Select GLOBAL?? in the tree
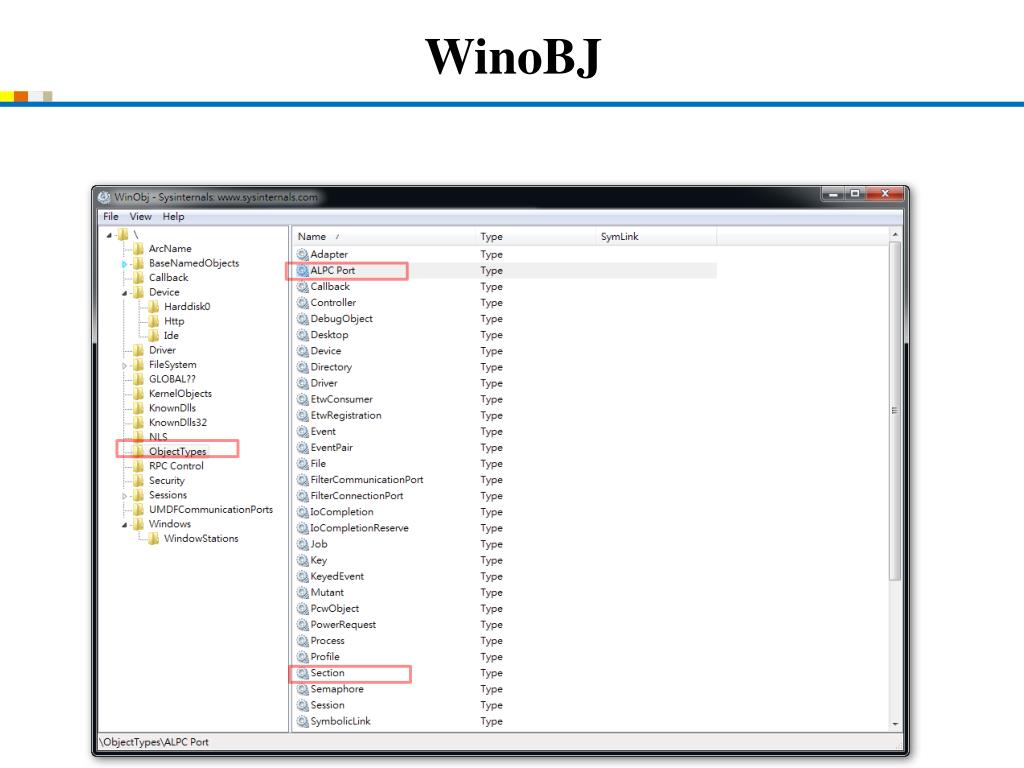Viewport: 1024px width, 768px height. coord(172,379)
